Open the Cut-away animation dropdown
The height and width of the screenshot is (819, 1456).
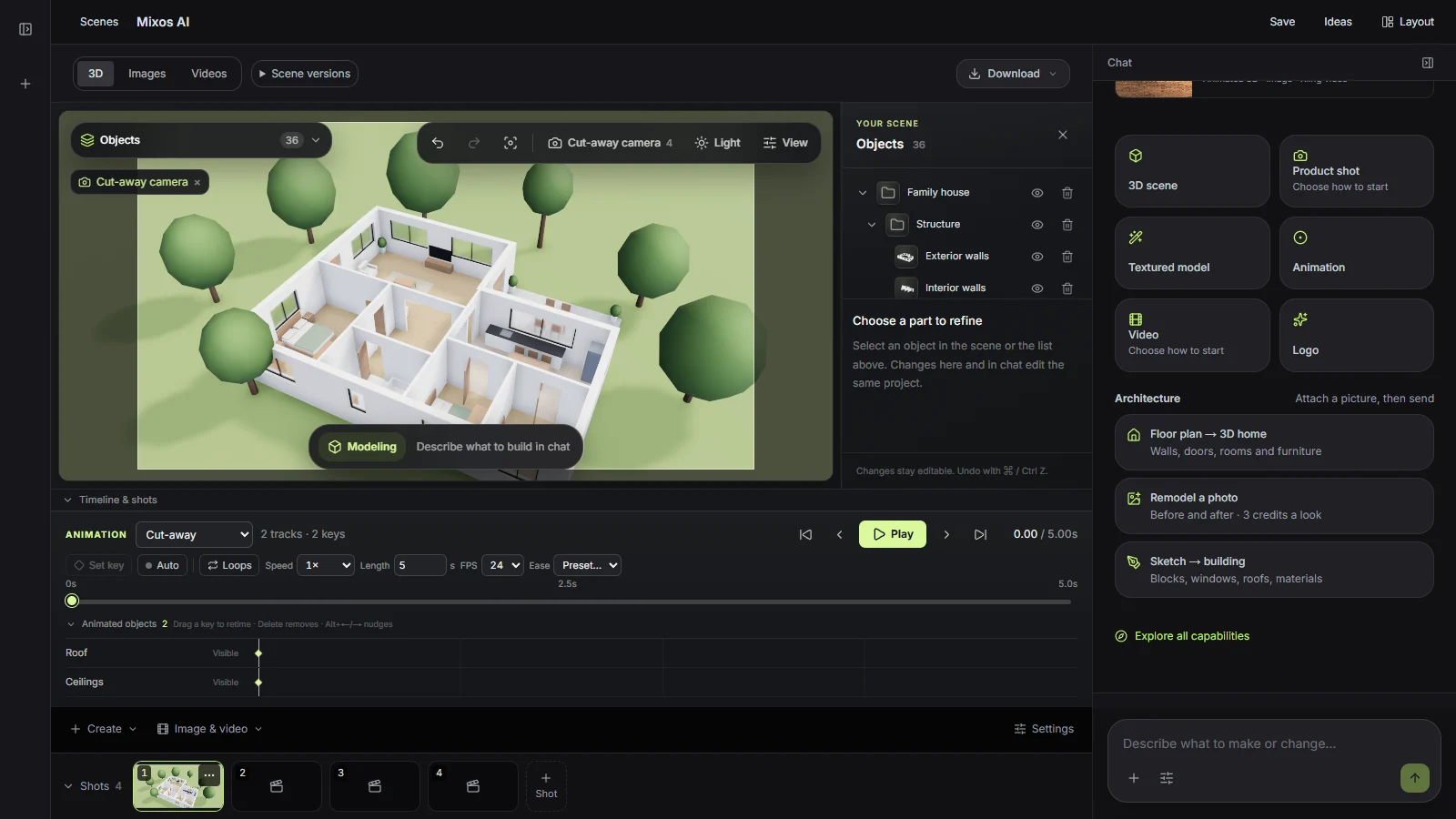[x=194, y=535]
